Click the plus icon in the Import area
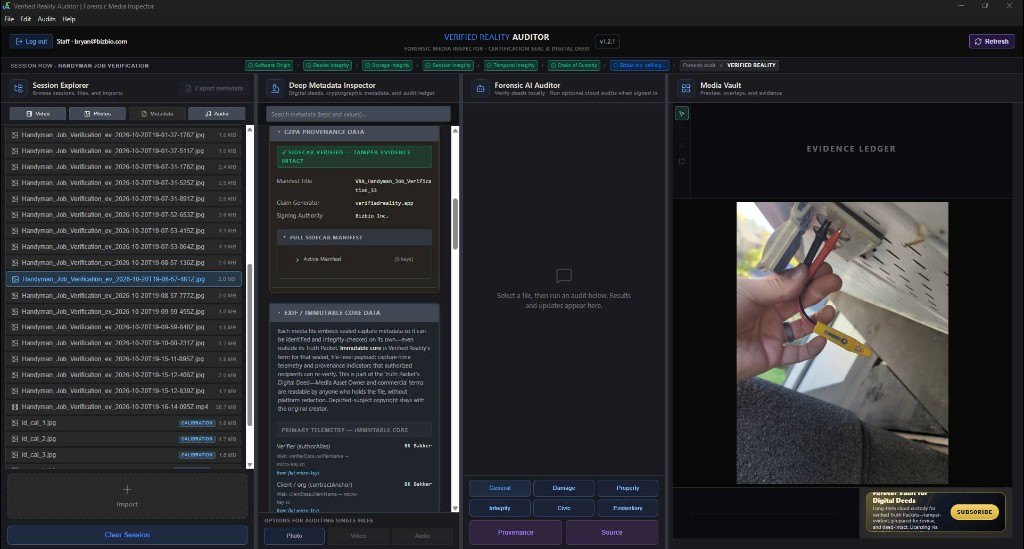 [127, 489]
